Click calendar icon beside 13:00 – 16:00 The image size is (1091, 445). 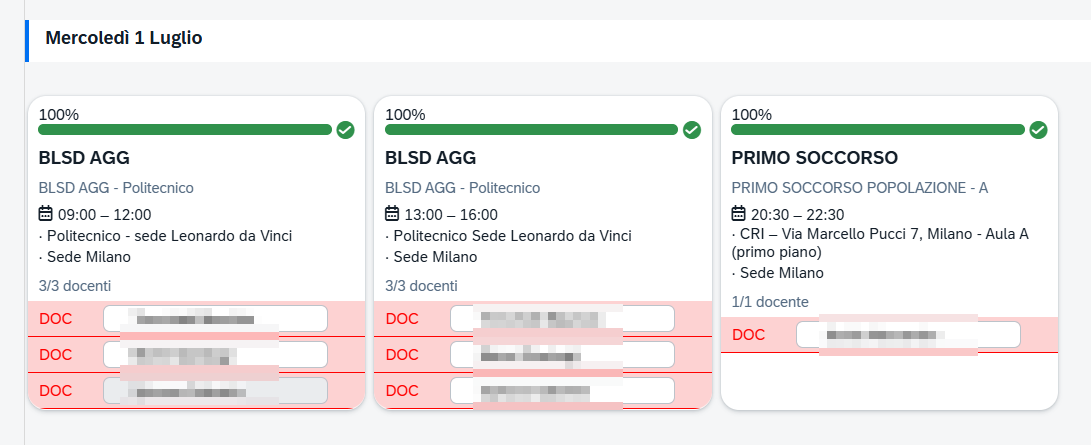tap(392, 213)
